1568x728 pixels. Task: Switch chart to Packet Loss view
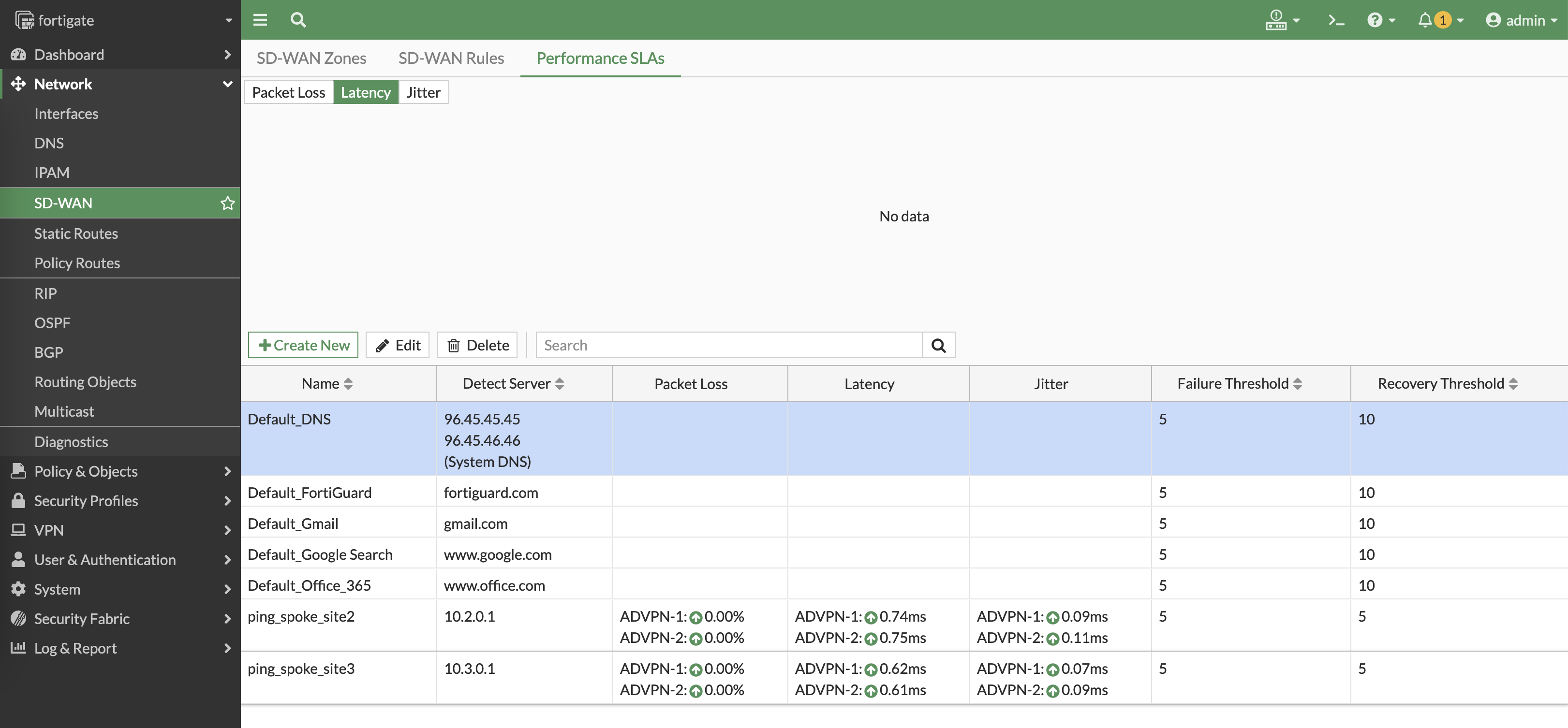[289, 92]
